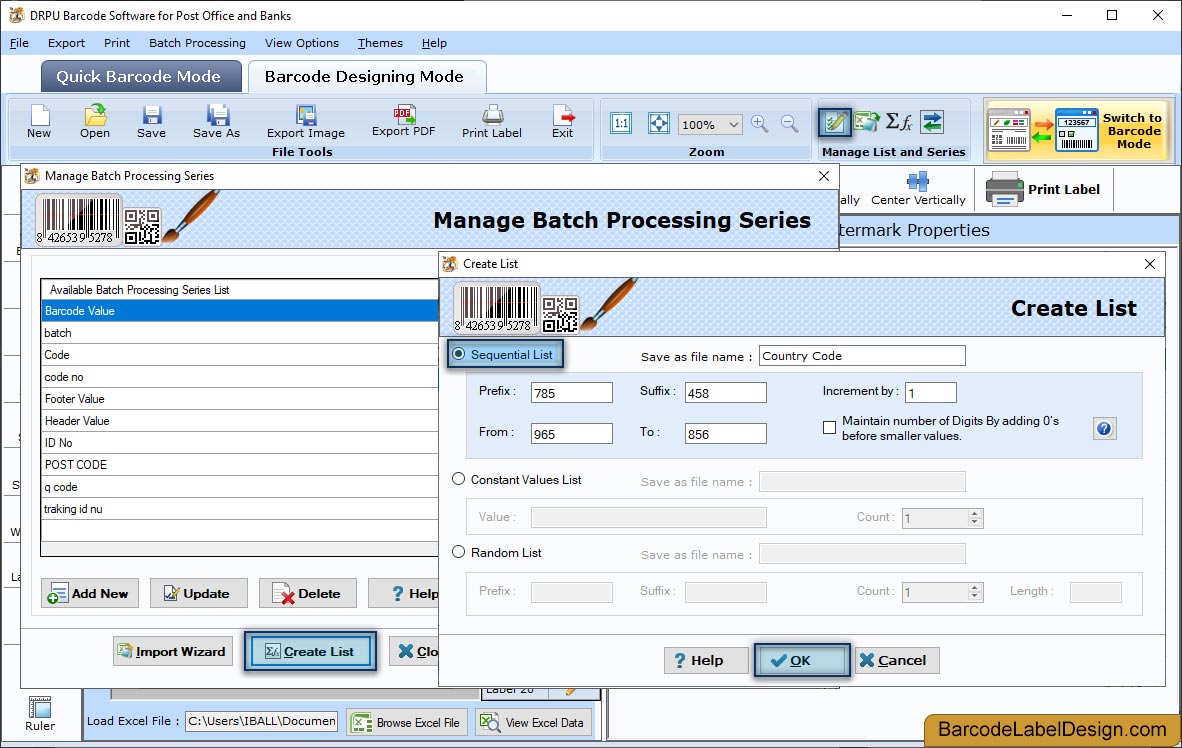Increase Constant Values Count stepper
Viewport: 1182px width, 748px height.
click(975, 513)
